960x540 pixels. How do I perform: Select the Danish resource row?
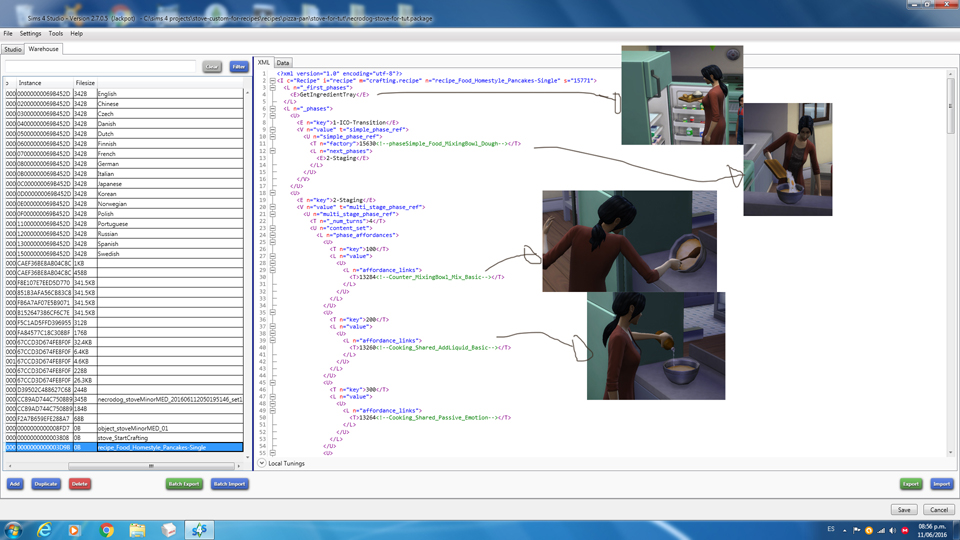pos(124,124)
